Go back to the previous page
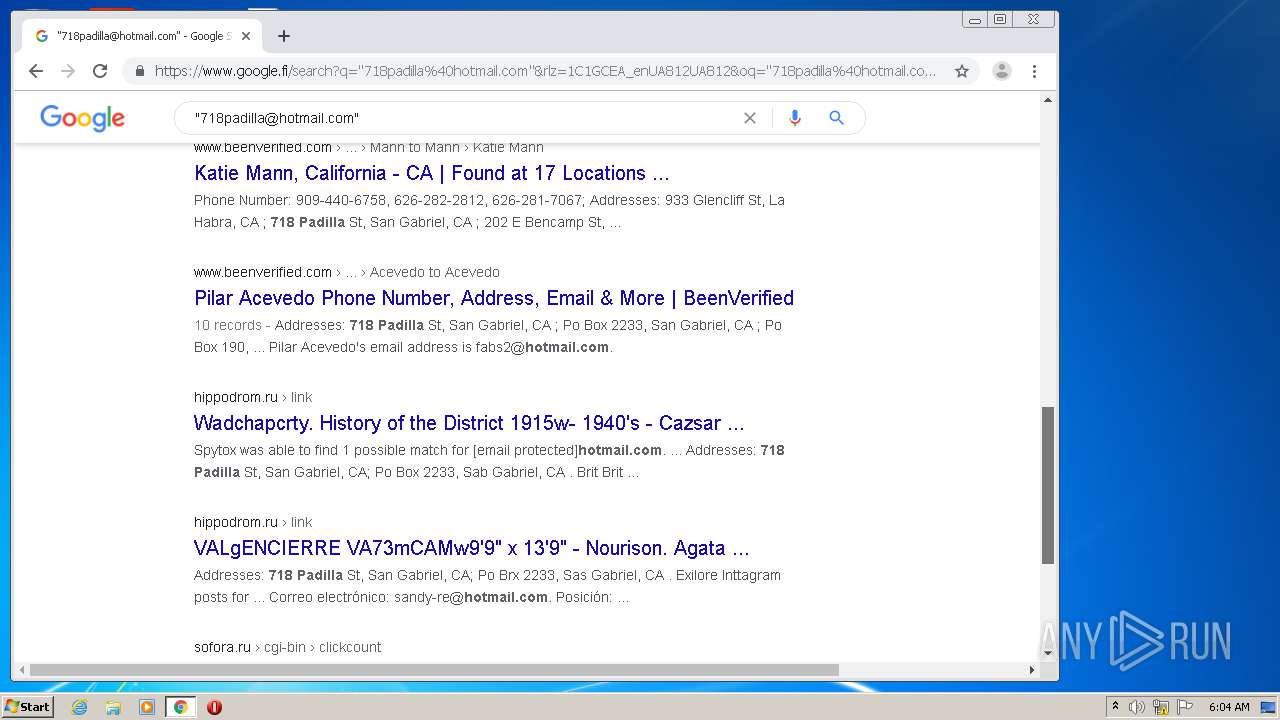Viewport: 1280px width, 720px height. tap(36, 71)
